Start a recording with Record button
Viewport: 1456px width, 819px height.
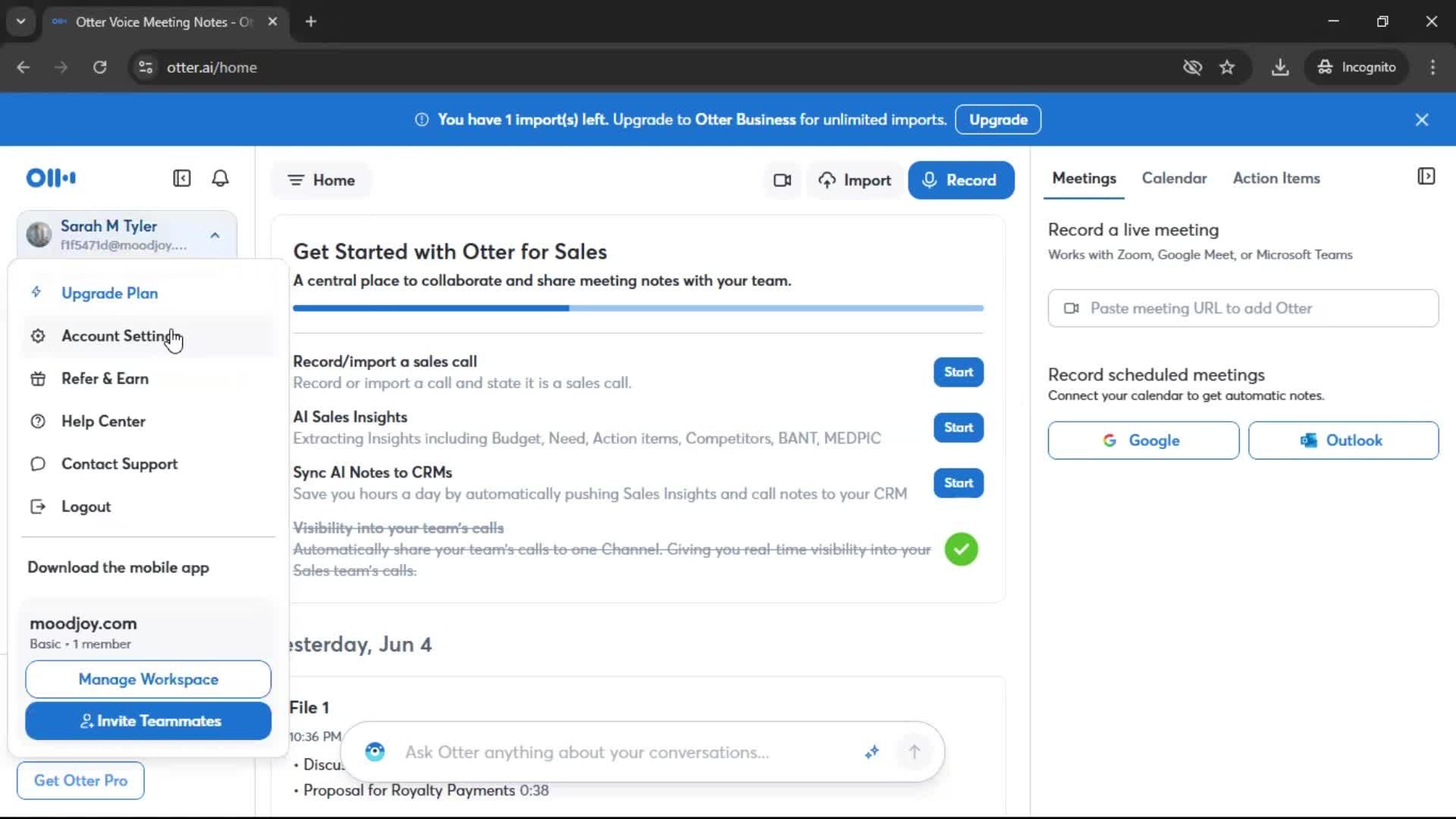coord(961,180)
